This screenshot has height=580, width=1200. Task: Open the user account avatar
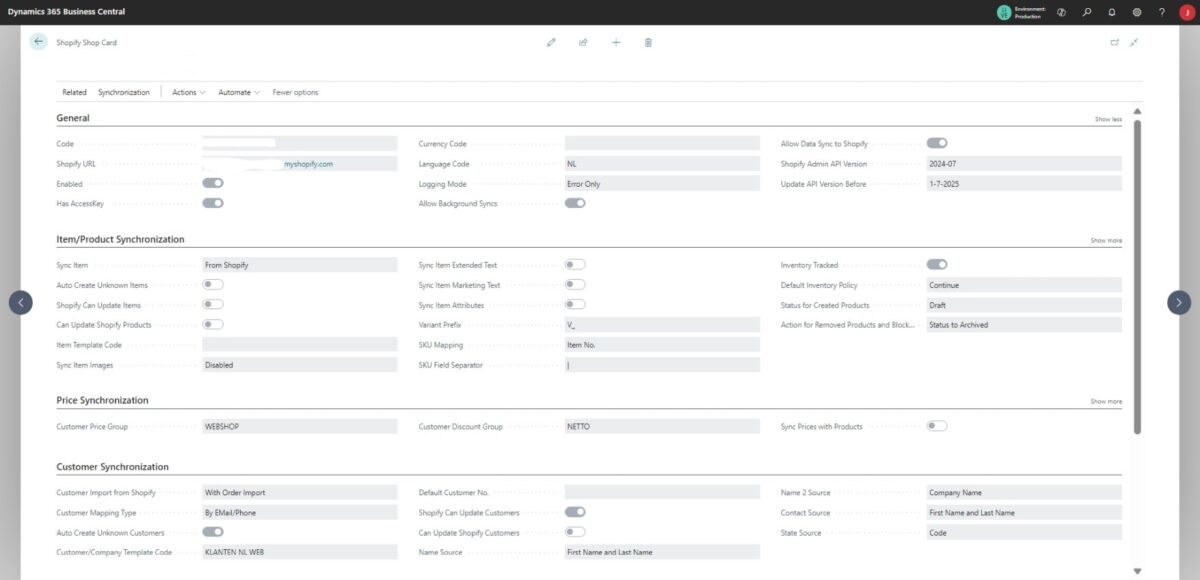(x=1187, y=12)
